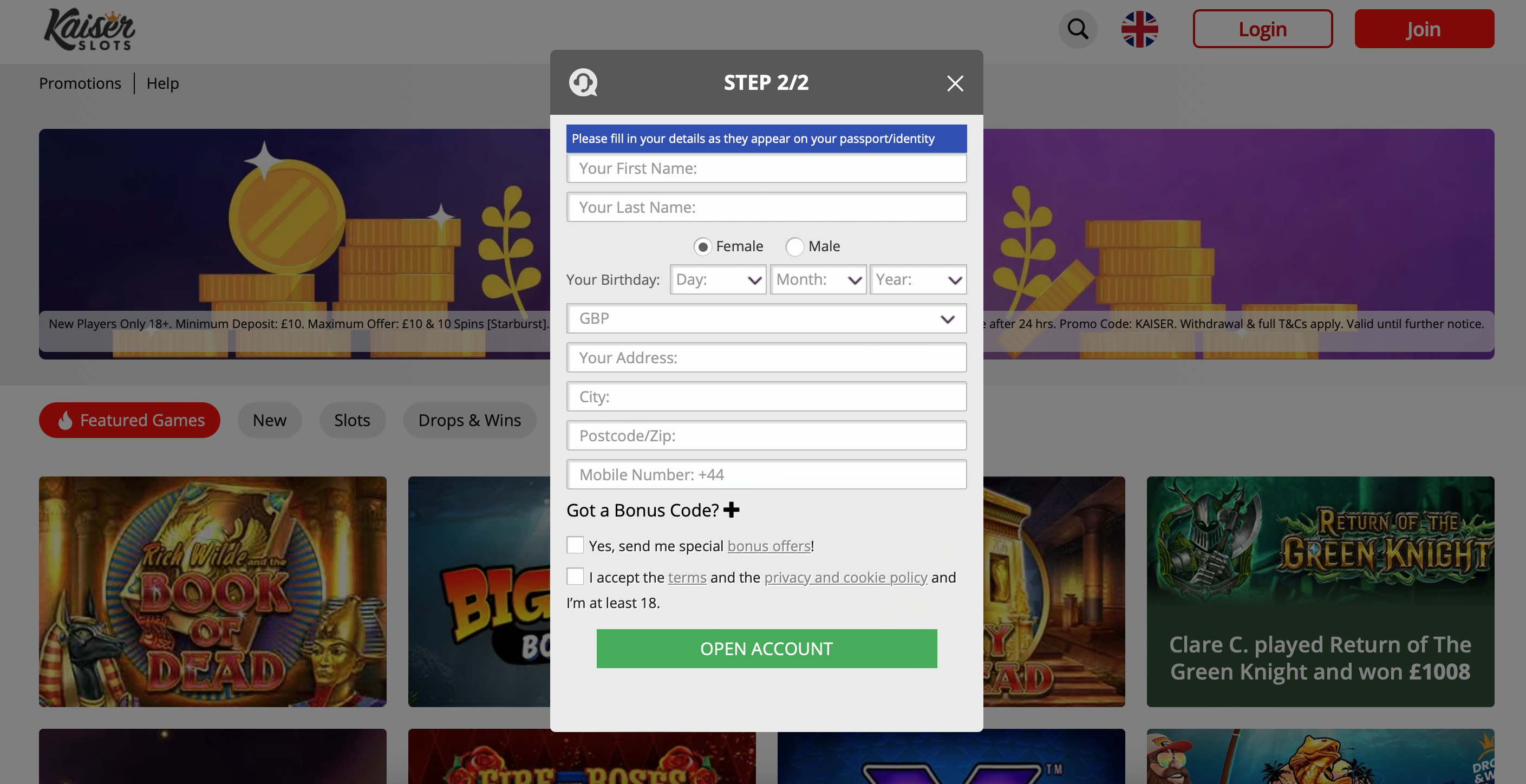Click the Open Account button
Screen dimensions: 1526x784
point(767,649)
